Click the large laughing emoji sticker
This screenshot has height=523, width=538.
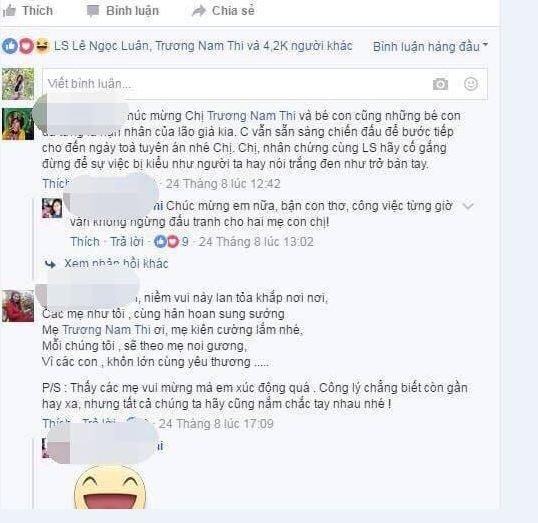click(x=110, y=487)
